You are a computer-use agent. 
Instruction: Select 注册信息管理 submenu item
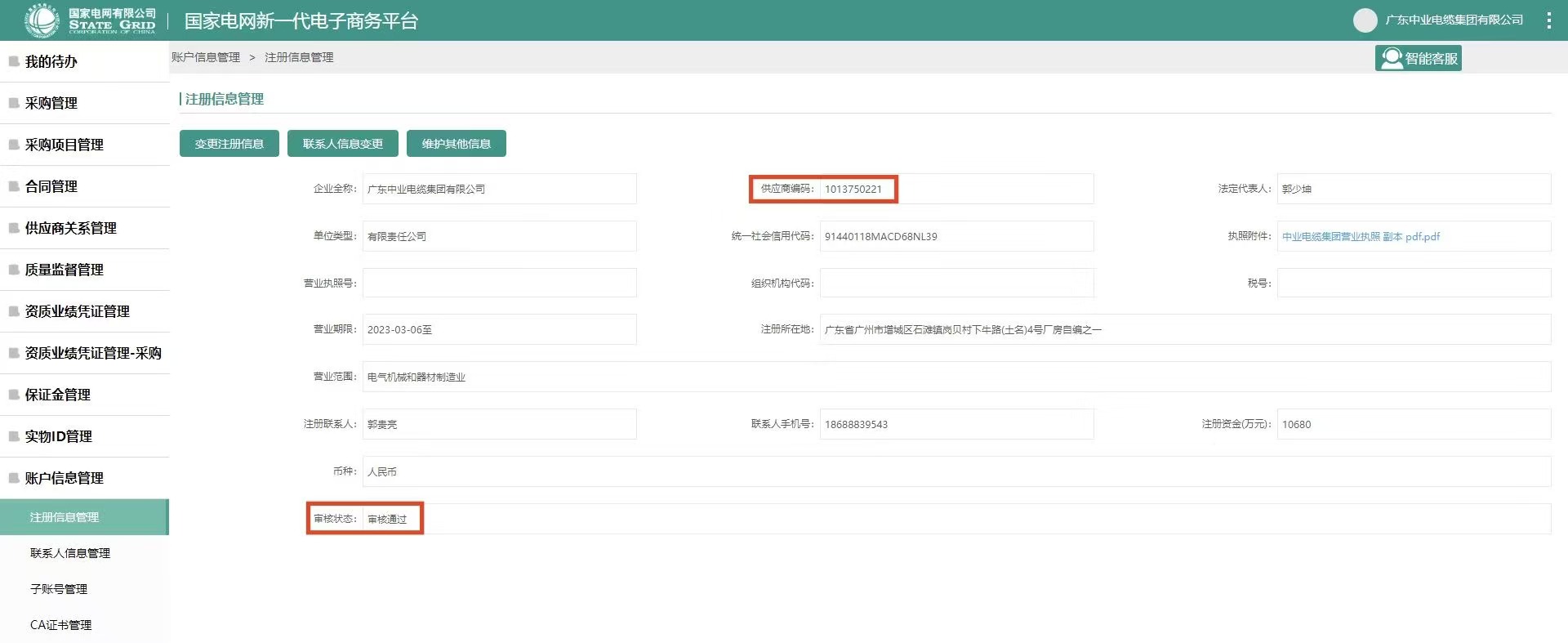pyautogui.click(x=84, y=517)
